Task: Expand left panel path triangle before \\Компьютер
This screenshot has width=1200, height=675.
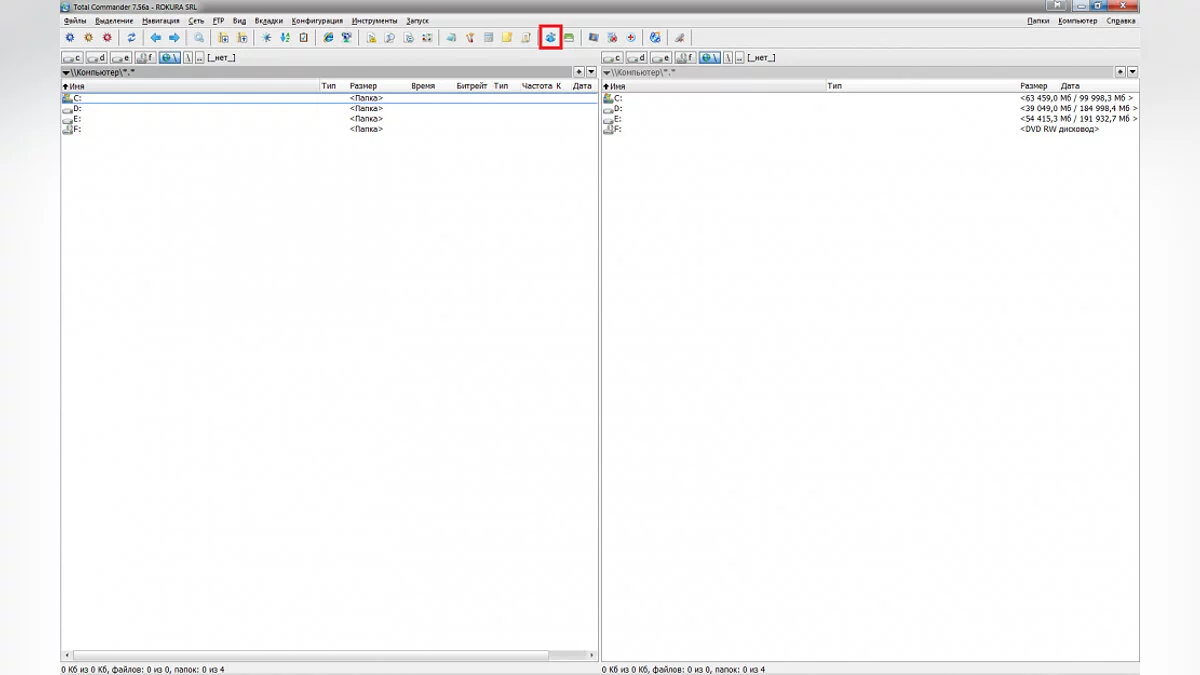Action: [66, 73]
